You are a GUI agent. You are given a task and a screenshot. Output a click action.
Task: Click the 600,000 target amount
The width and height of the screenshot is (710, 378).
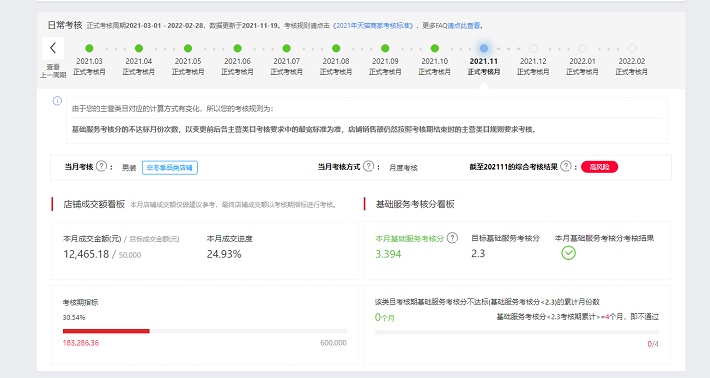click(x=333, y=343)
